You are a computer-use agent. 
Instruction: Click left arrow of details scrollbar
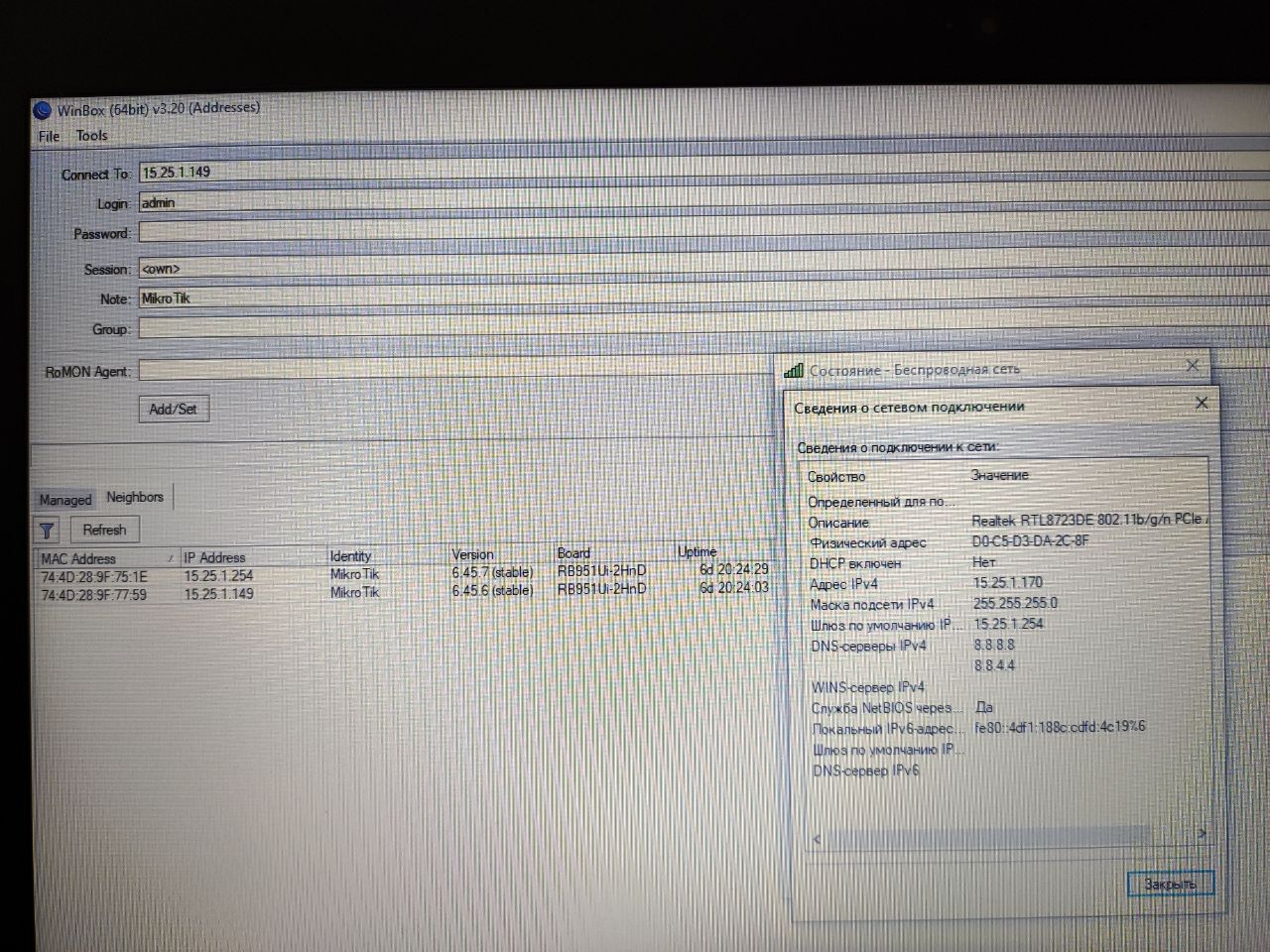pyautogui.click(x=817, y=839)
